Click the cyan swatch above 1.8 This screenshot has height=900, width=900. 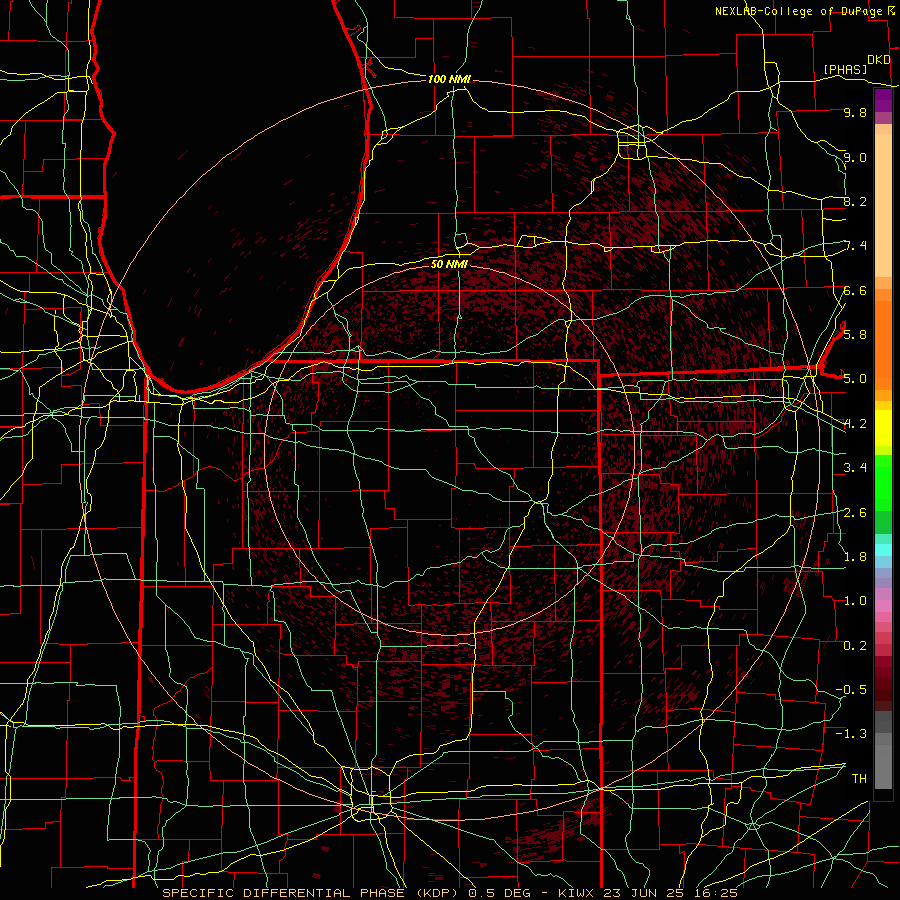point(883,550)
